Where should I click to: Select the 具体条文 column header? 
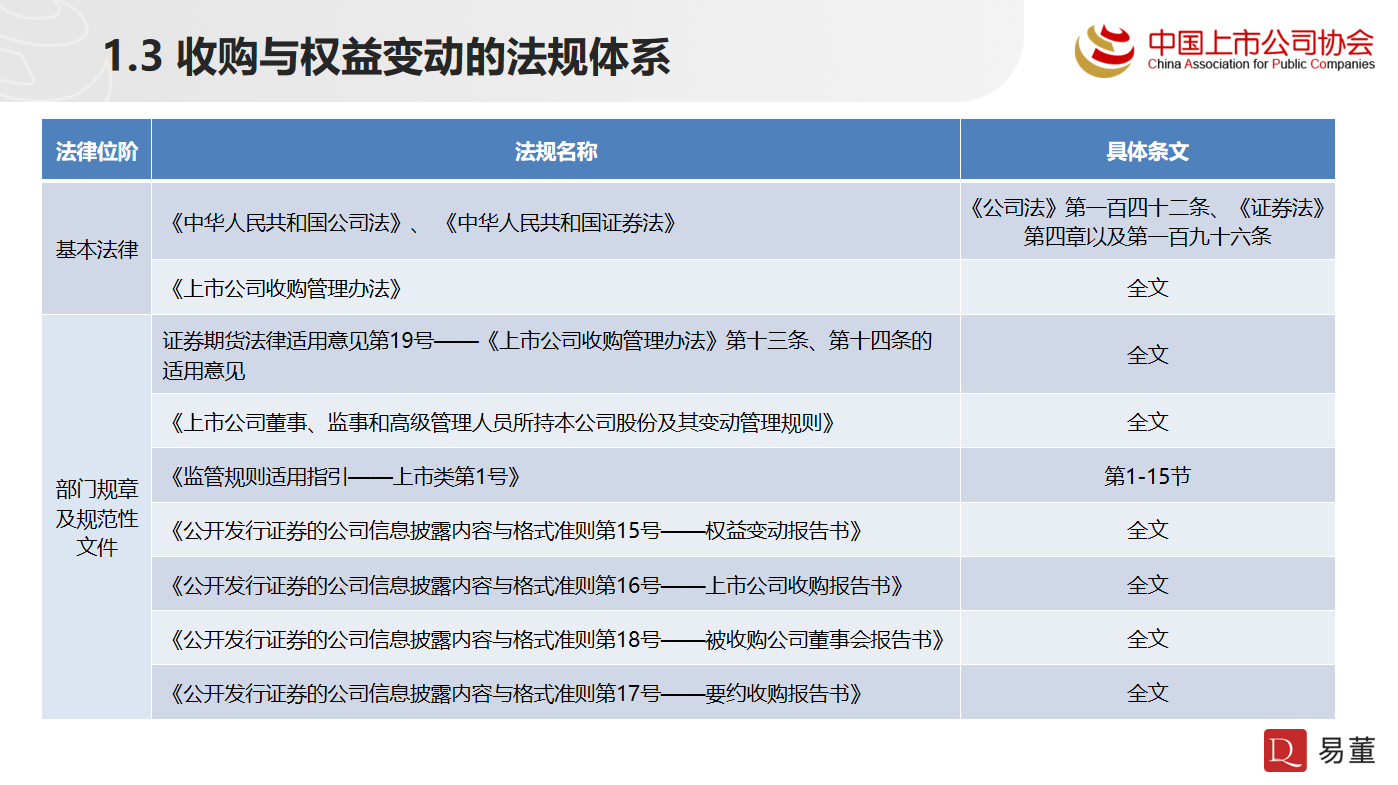1147,151
